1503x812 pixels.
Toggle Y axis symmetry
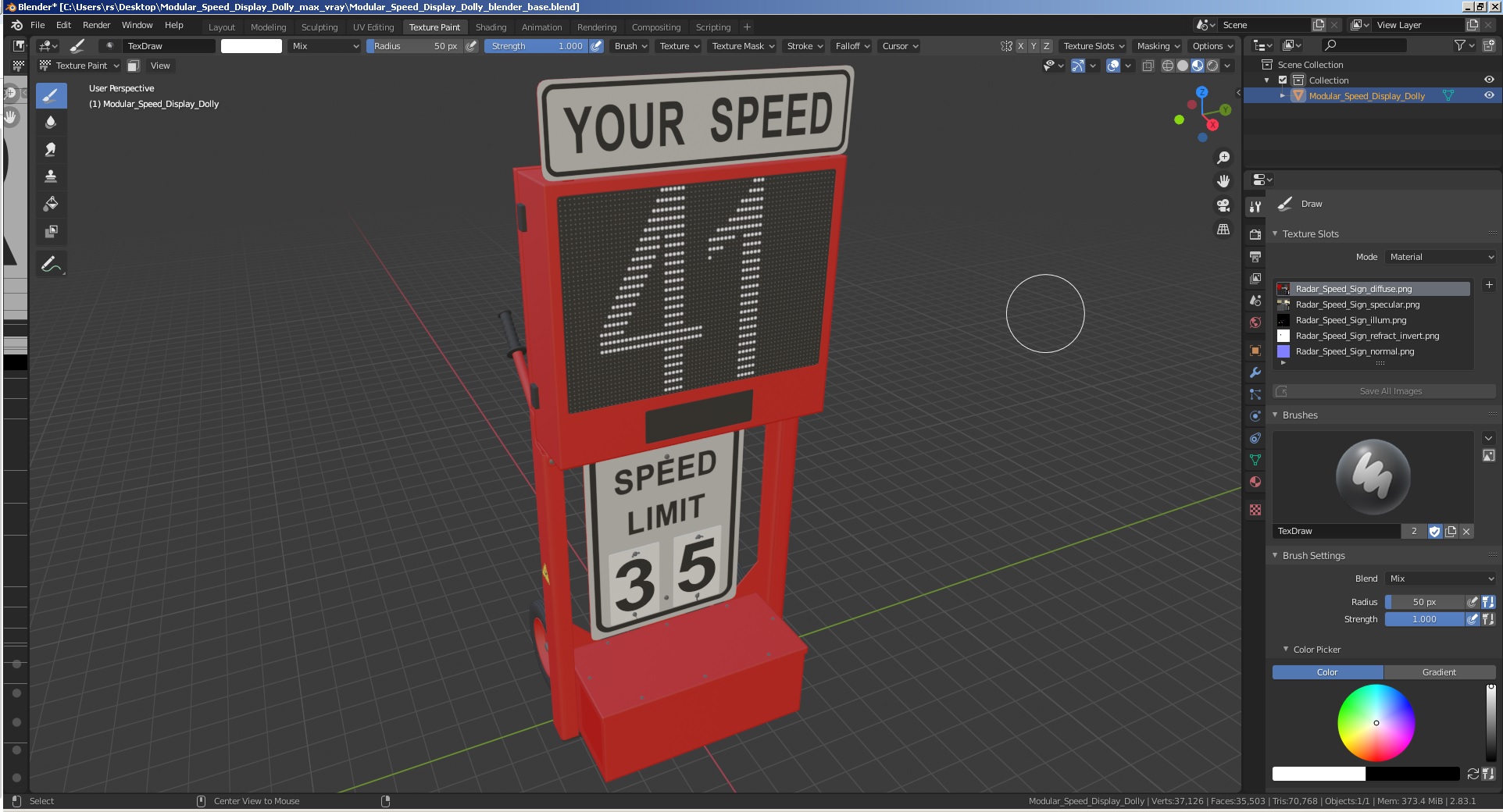pos(1034,46)
